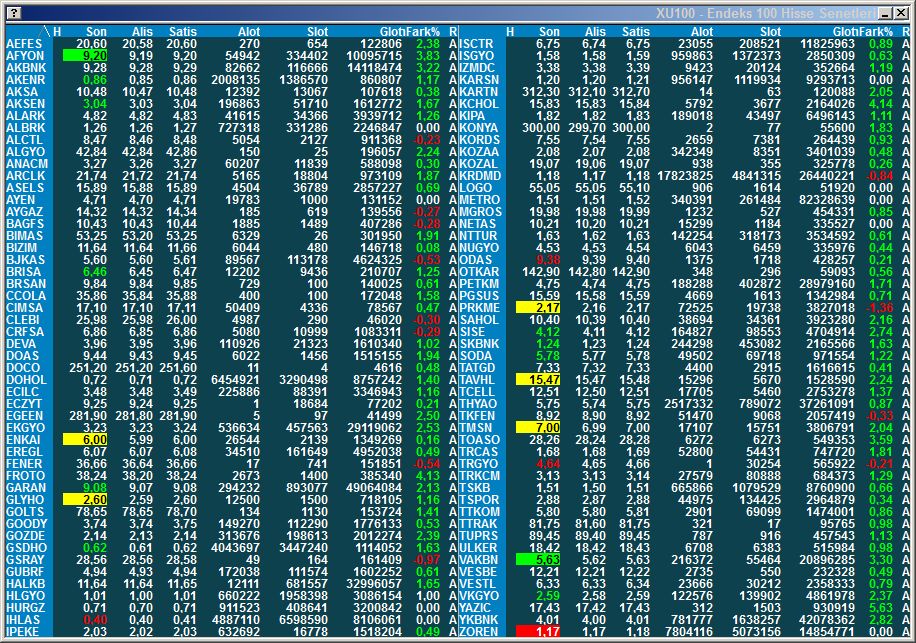Viewport: 916px width, 643px height.
Task: Click the BIMAS symbol
Action: tap(25, 236)
